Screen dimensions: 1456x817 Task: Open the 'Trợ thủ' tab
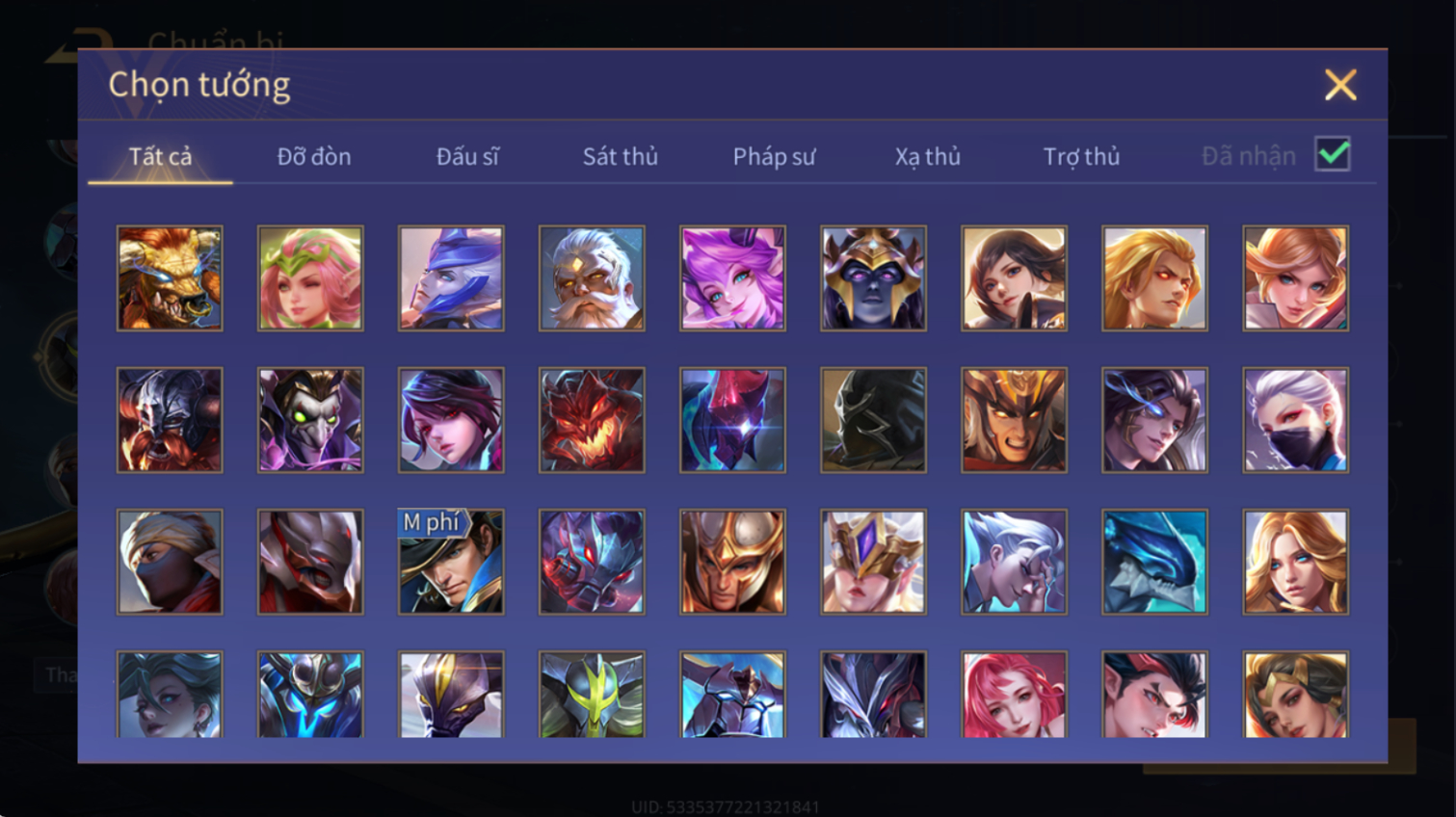[1081, 156]
